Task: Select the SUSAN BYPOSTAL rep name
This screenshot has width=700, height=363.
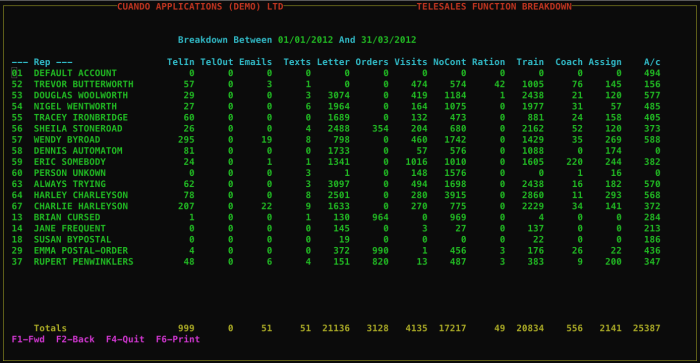Action: (x=72, y=240)
